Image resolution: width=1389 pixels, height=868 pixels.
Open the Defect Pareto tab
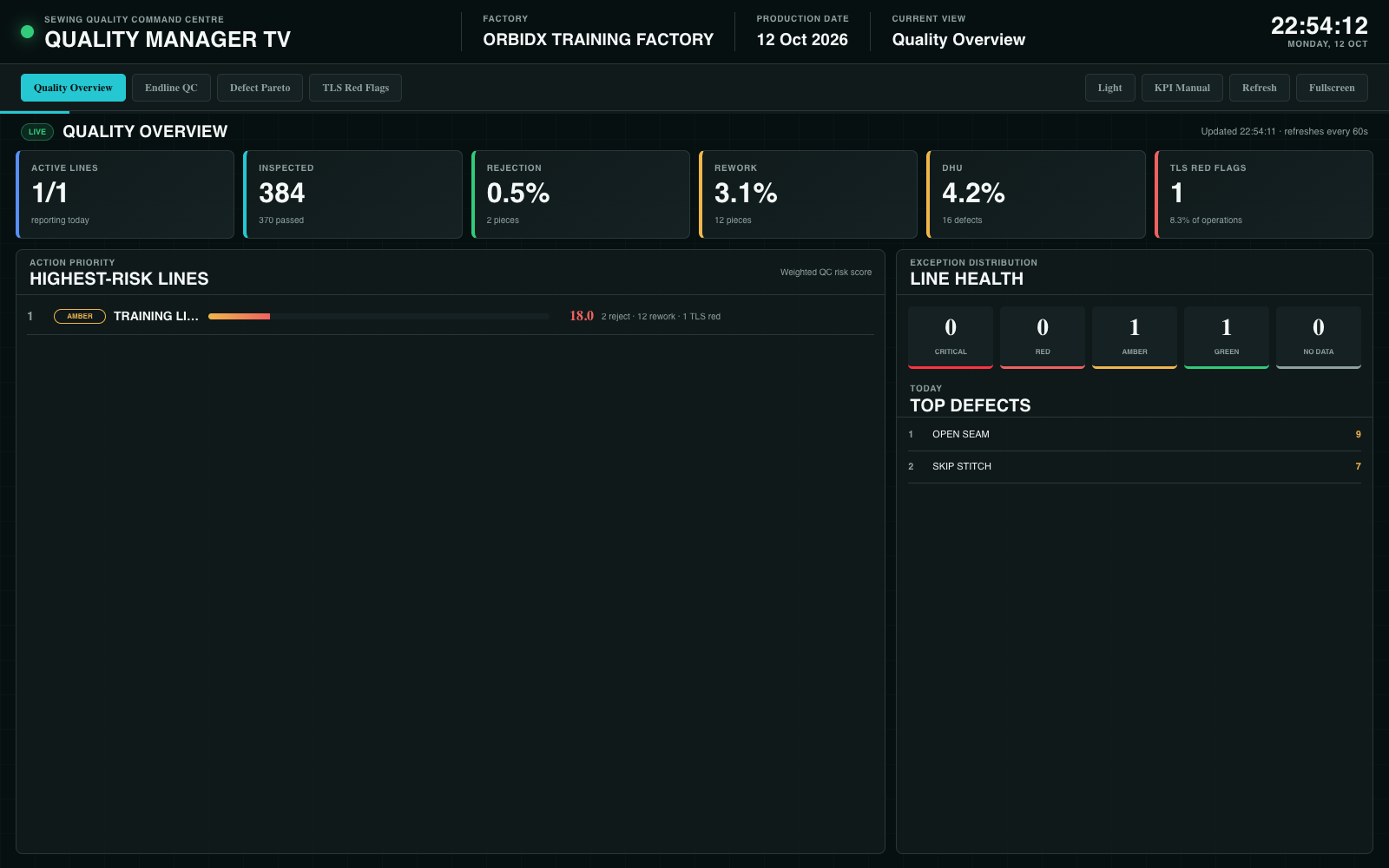[260, 88]
